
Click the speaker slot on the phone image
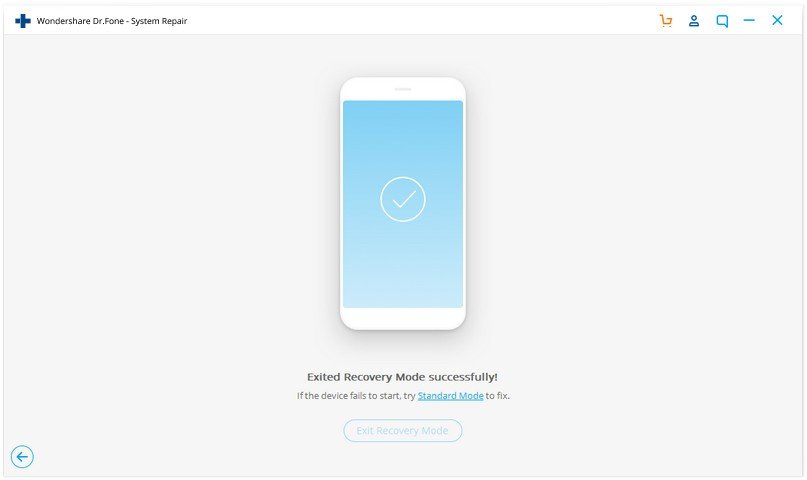coord(403,89)
